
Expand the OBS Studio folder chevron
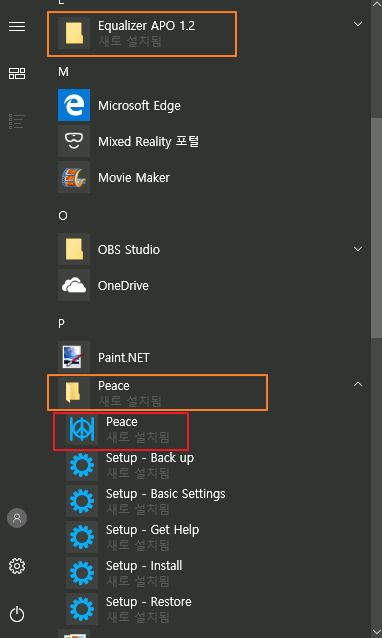point(358,249)
